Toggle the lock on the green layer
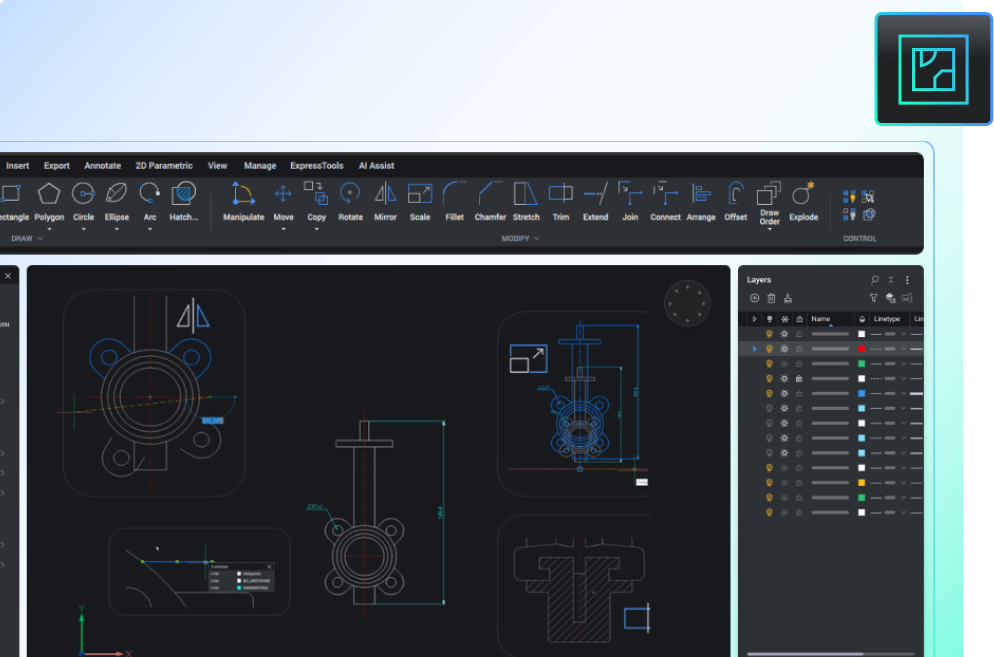 tap(799, 363)
